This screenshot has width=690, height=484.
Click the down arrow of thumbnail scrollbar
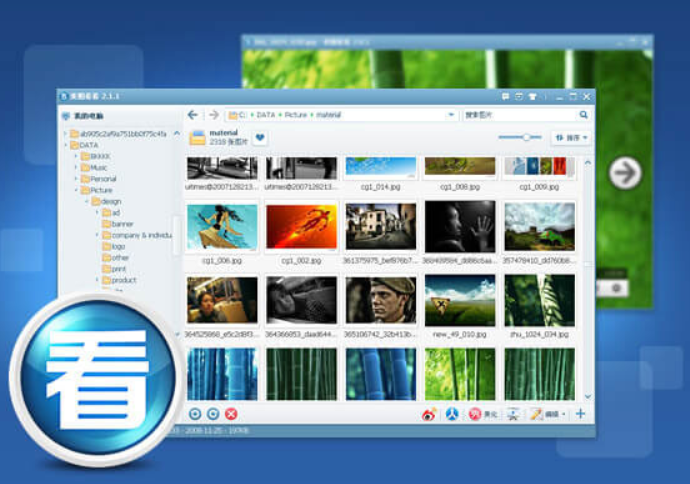click(587, 397)
